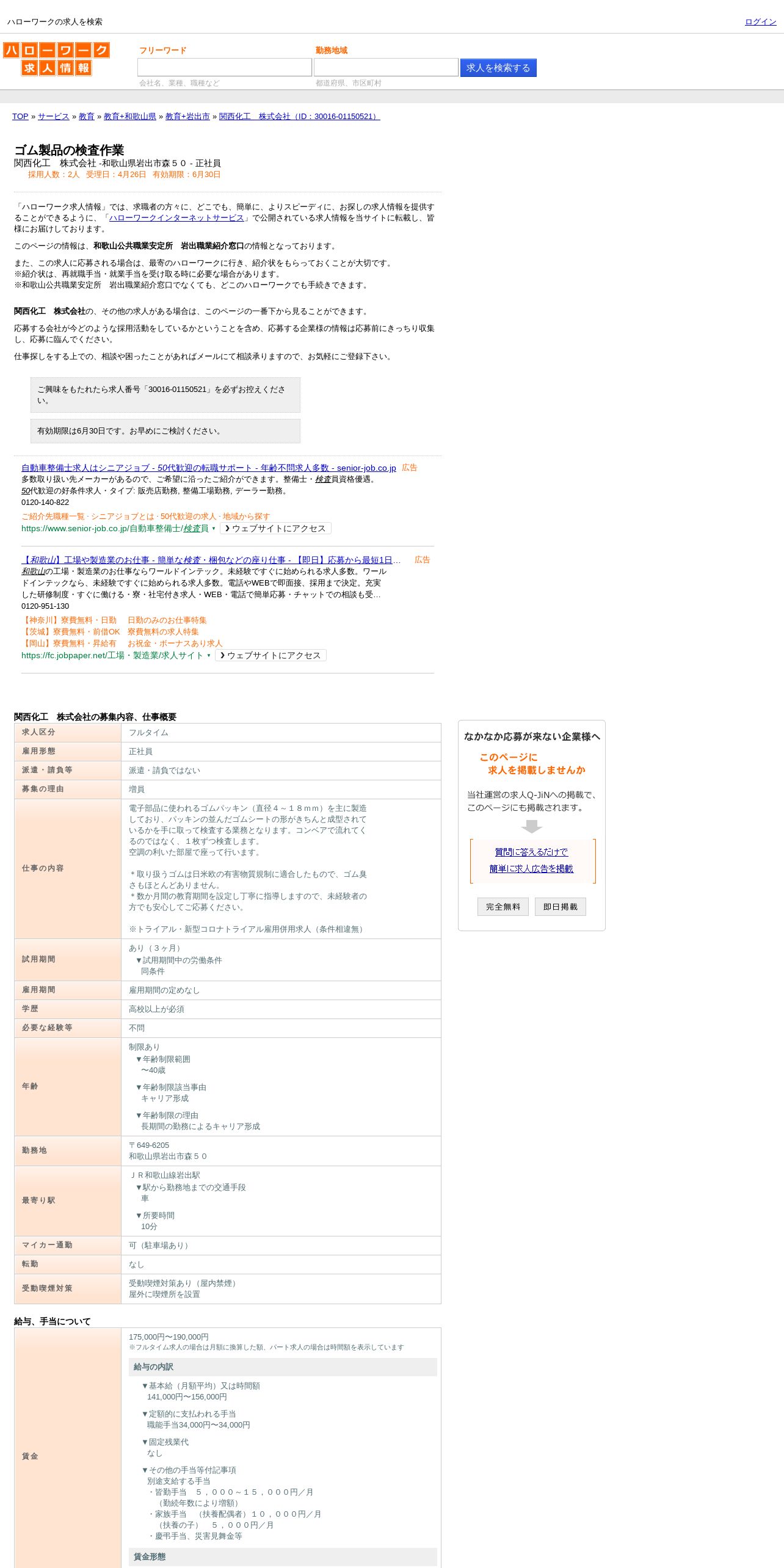
Task: Click the 求人を検索する button
Action: pos(498,68)
